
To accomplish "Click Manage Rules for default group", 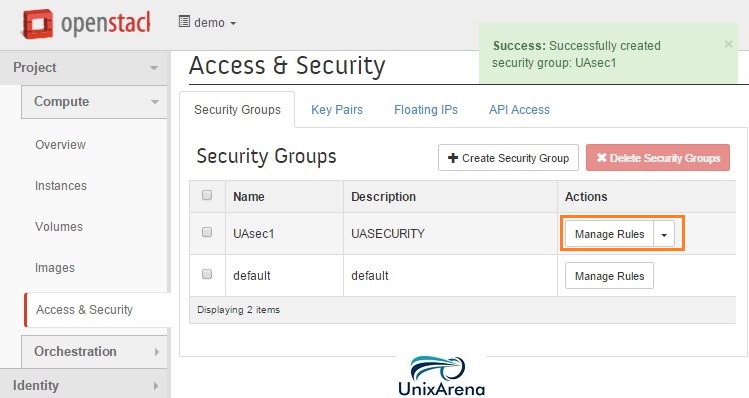I will point(609,276).
